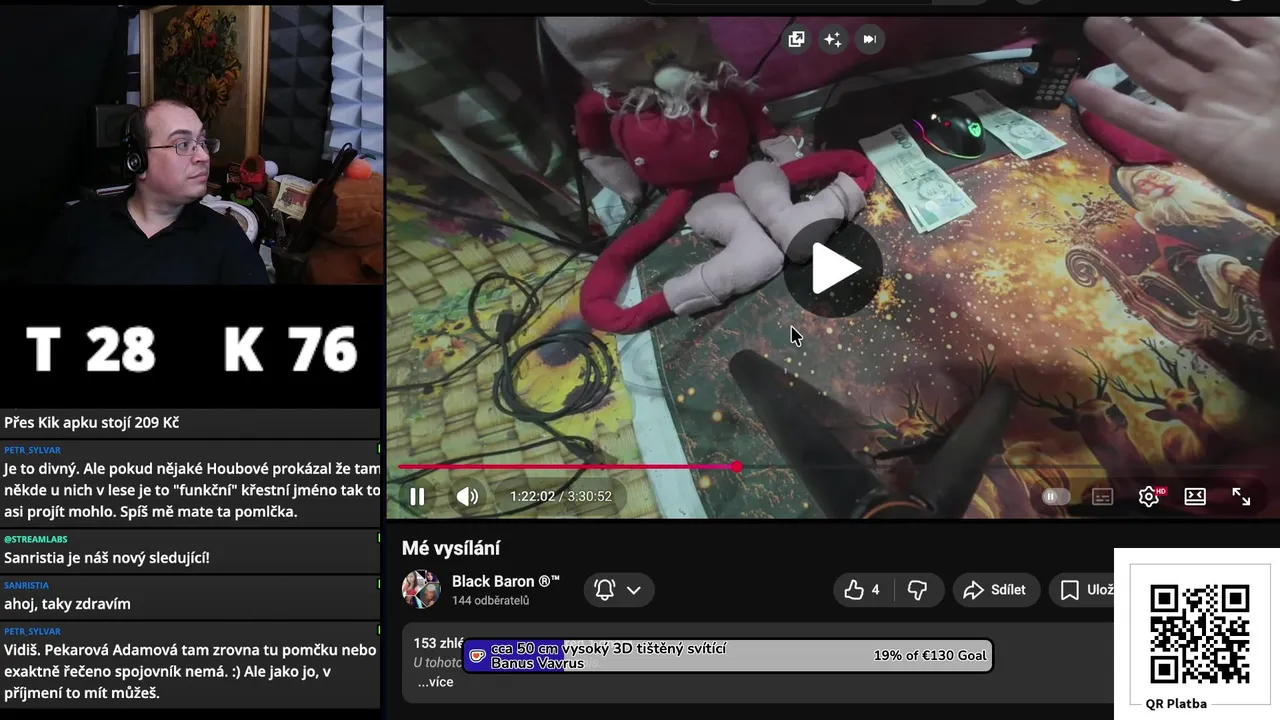Like the video with the thumbs-up button
The width and height of the screenshot is (1280, 720).
(x=862, y=590)
